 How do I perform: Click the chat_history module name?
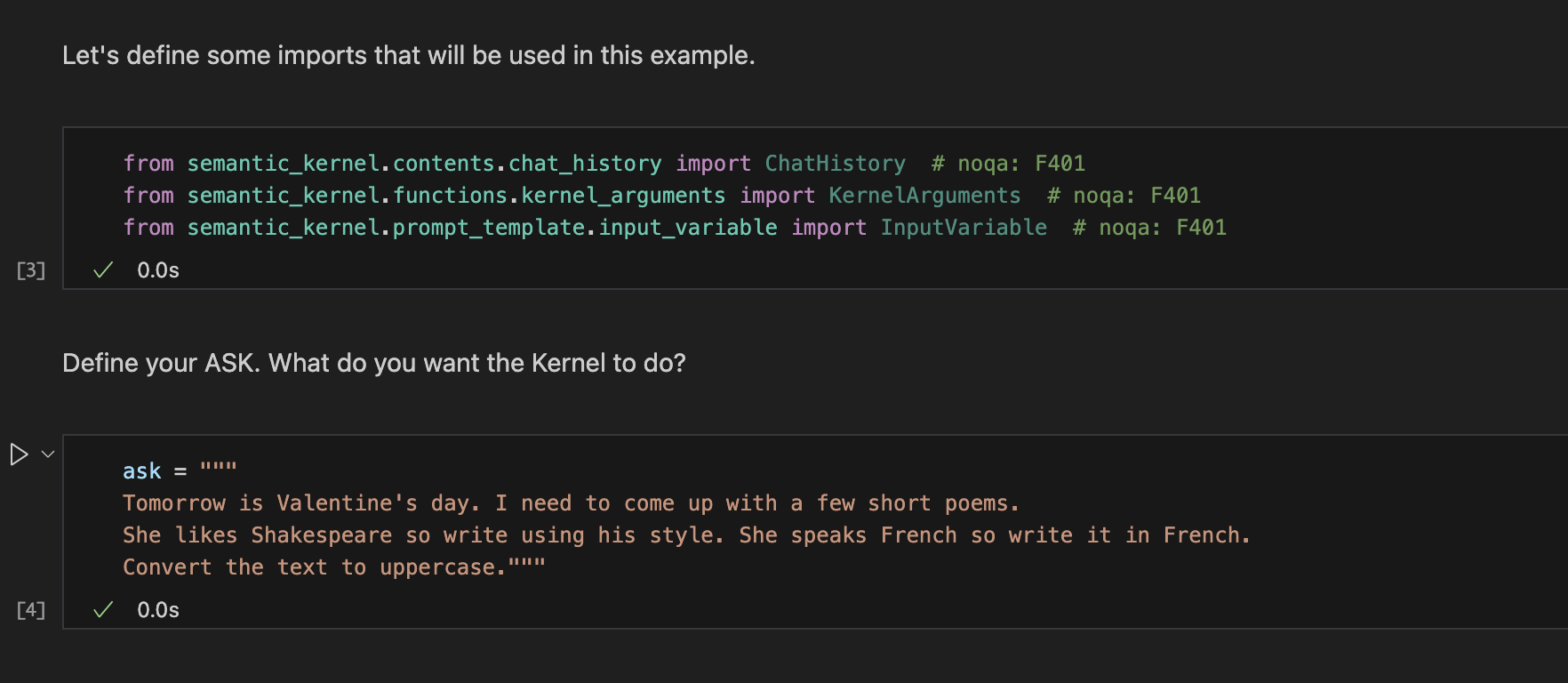pyautogui.click(x=584, y=164)
